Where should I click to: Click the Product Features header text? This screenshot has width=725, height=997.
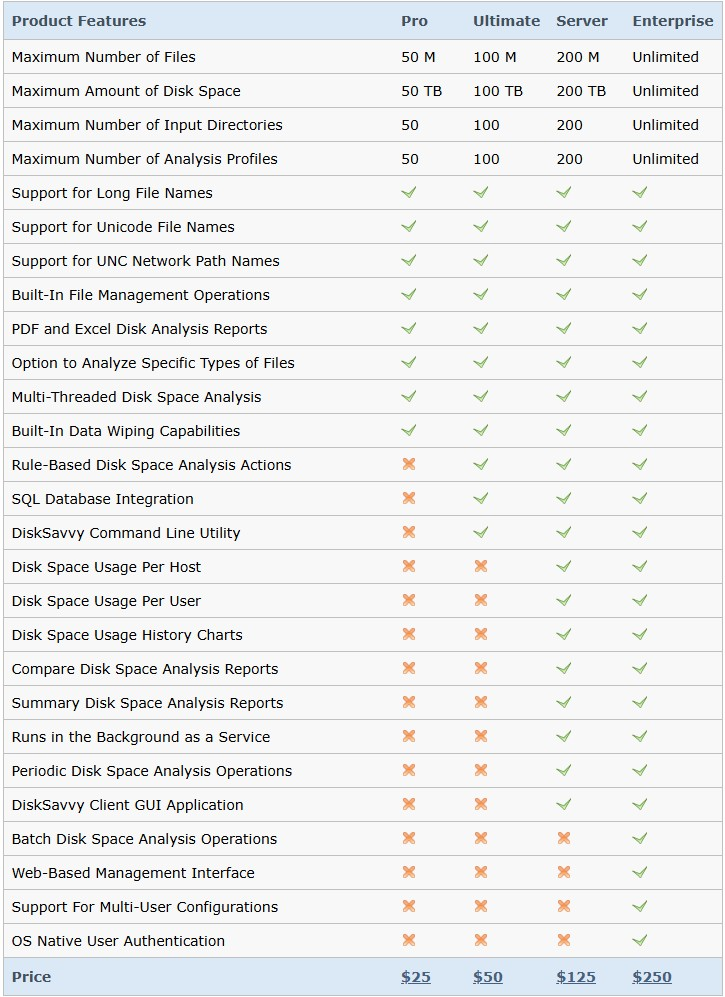tap(79, 21)
